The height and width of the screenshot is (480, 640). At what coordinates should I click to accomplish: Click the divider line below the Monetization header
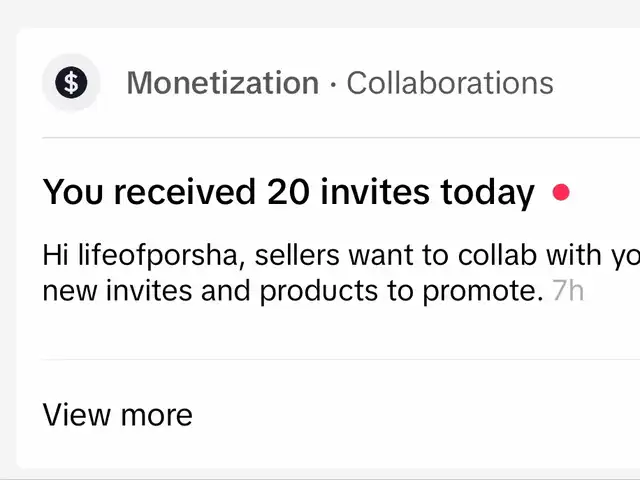[341, 138]
